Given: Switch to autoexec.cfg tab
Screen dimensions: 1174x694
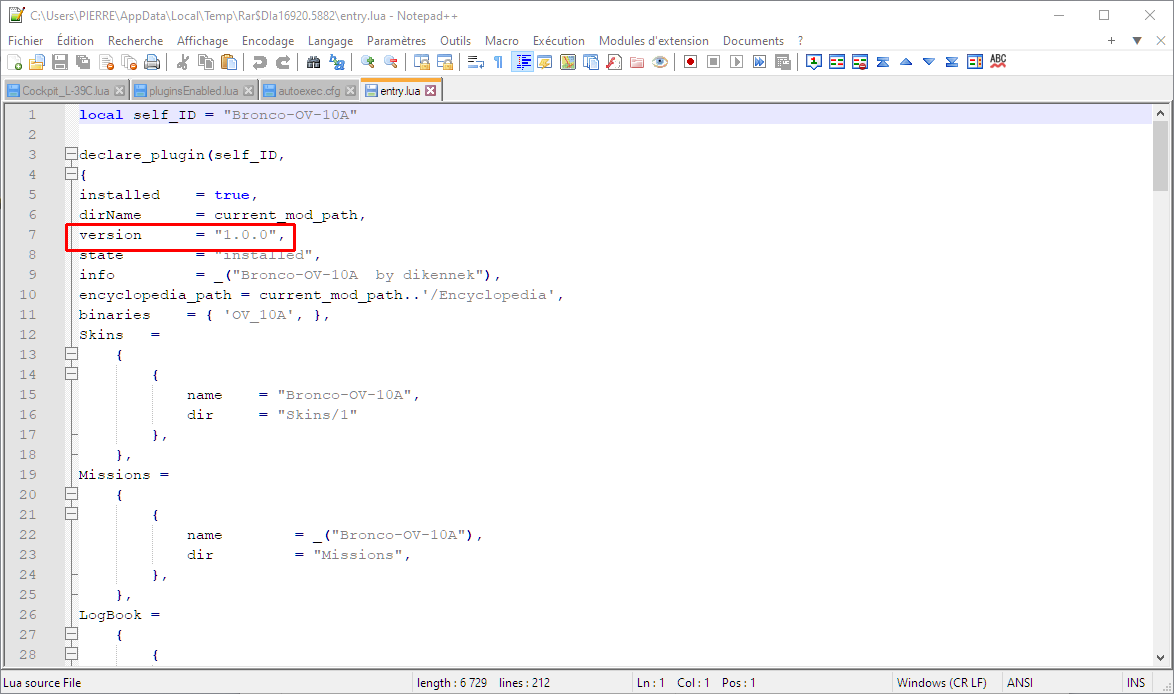Looking at the screenshot, I should coord(308,91).
